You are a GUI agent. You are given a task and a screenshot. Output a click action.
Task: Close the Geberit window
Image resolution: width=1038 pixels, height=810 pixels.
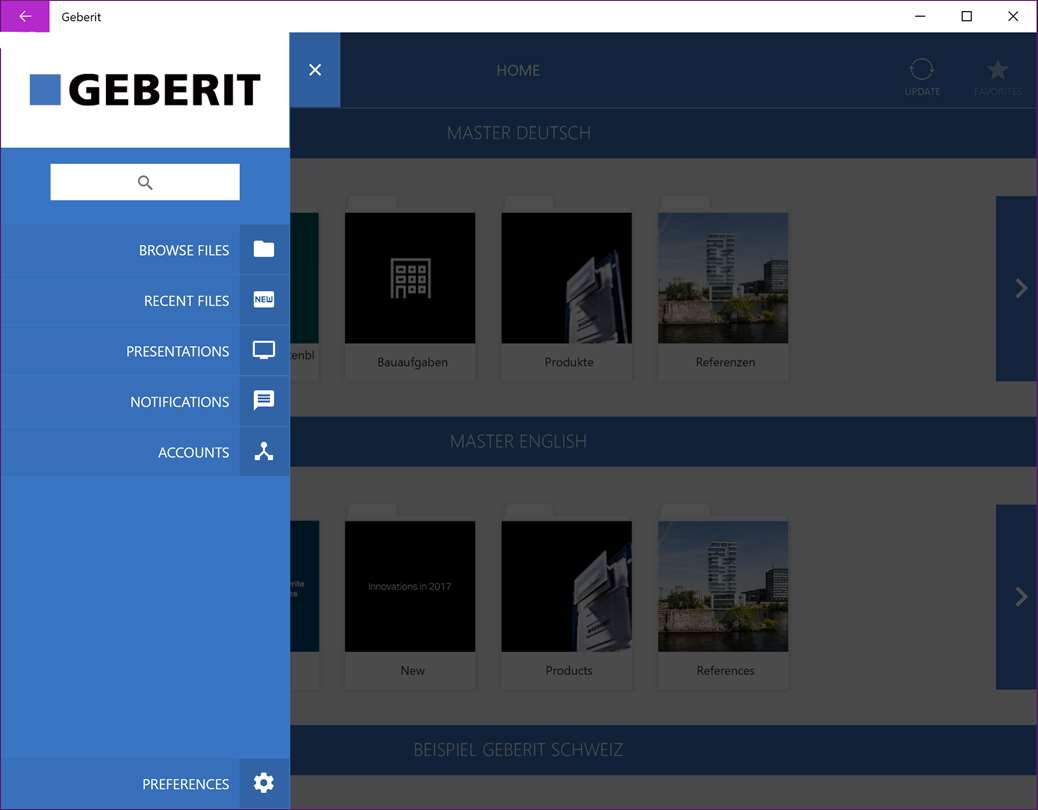tap(1013, 17)
